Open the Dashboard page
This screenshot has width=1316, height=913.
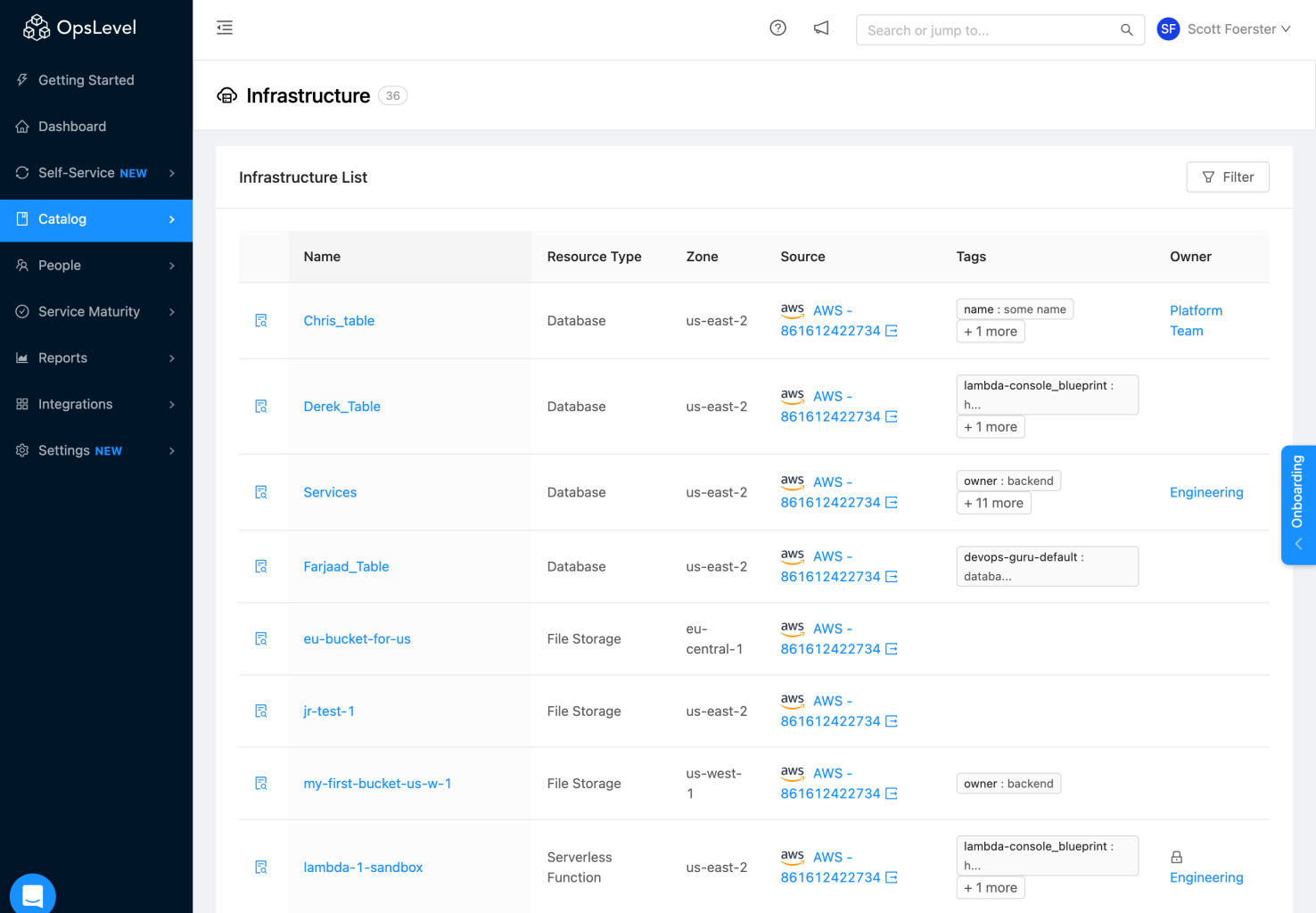(x=96, y=127)
